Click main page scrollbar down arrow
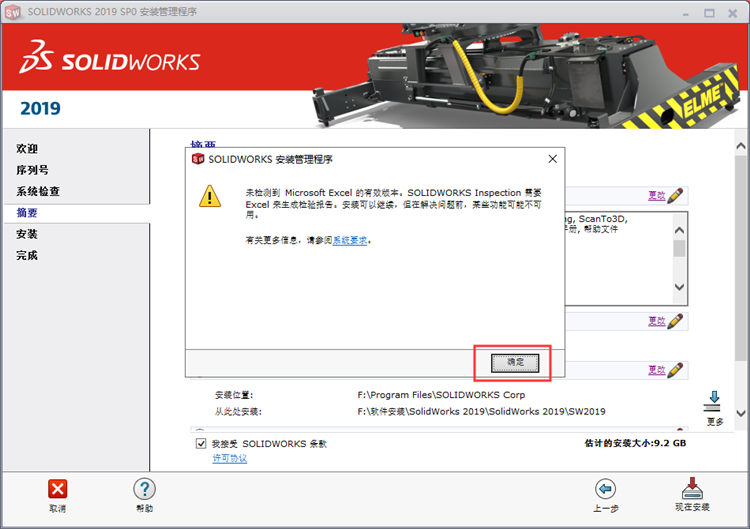 tap(740, 413)
